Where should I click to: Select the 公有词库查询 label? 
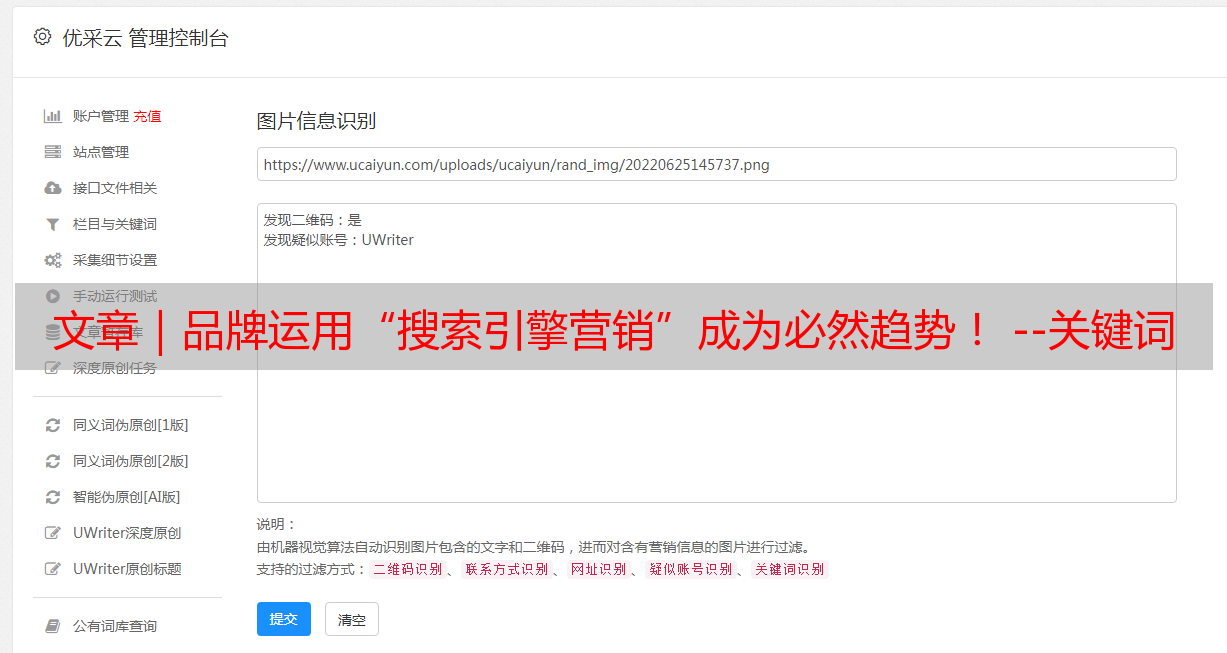[115, 626]
